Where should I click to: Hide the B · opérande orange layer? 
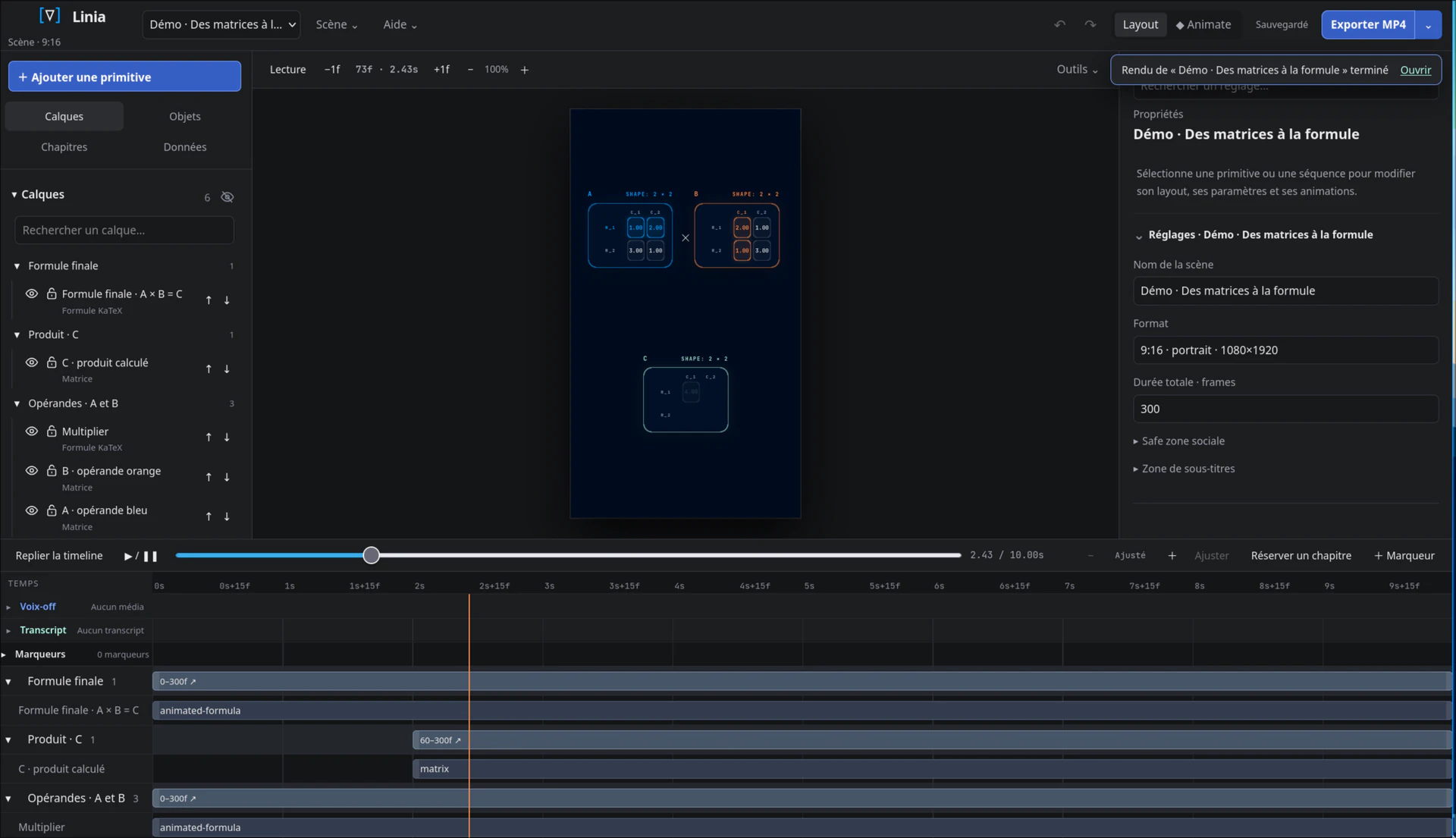tap(32, 470)
